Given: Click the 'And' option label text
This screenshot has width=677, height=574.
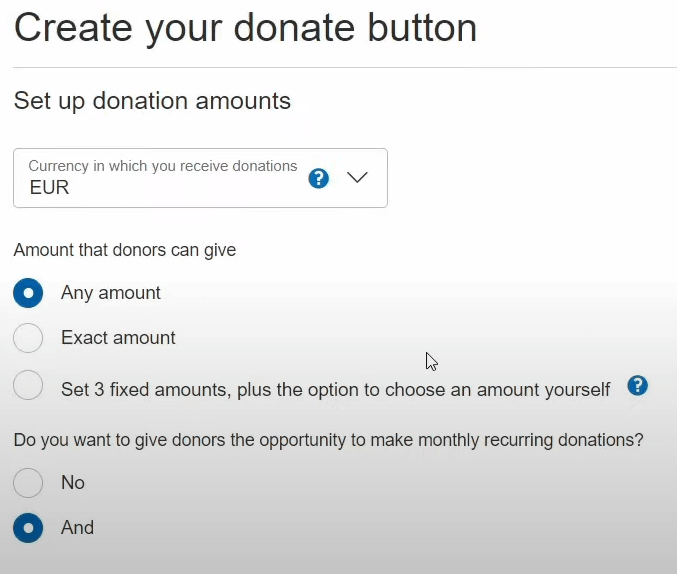Looking at the screenshot, I should 77,528.
